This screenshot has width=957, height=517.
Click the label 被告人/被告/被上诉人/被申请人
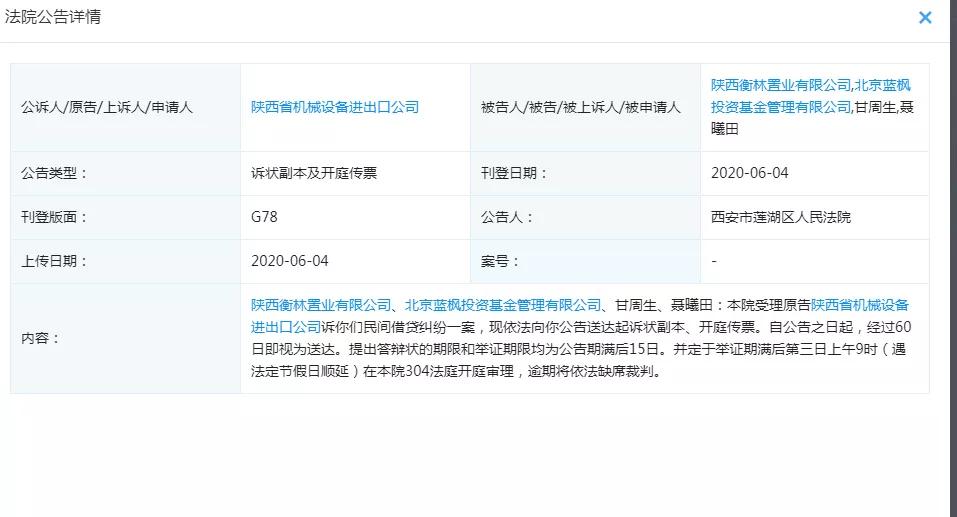point(580,107)
